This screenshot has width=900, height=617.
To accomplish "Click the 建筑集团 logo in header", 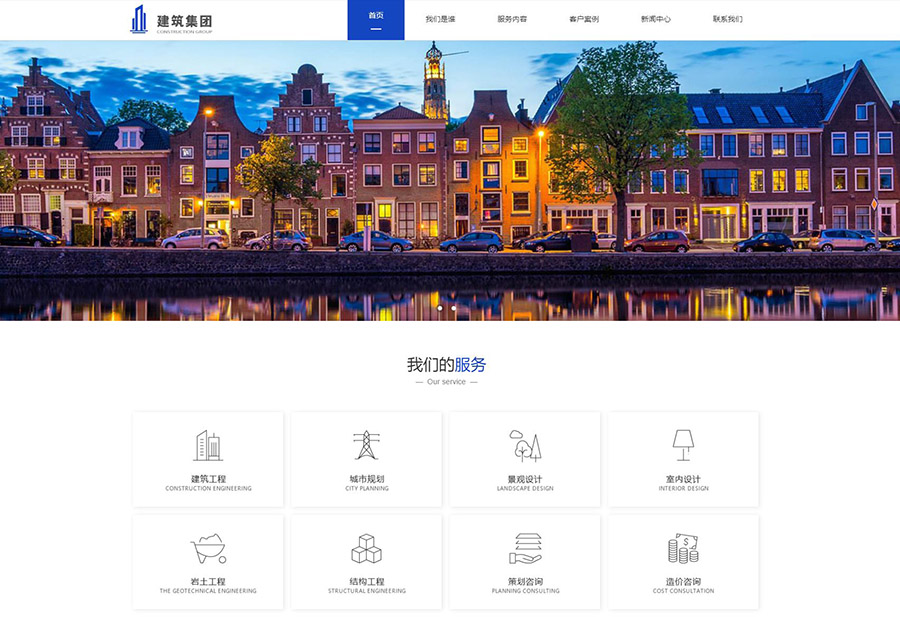I will 171,20.
